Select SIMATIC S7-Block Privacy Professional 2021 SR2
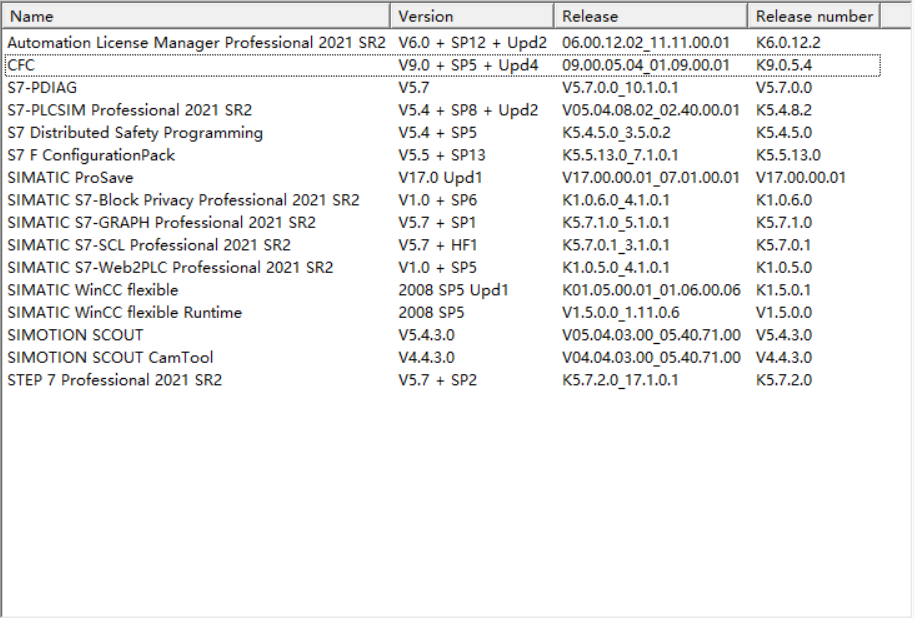This screenshot has height=619, width=914. pos(183,200)
